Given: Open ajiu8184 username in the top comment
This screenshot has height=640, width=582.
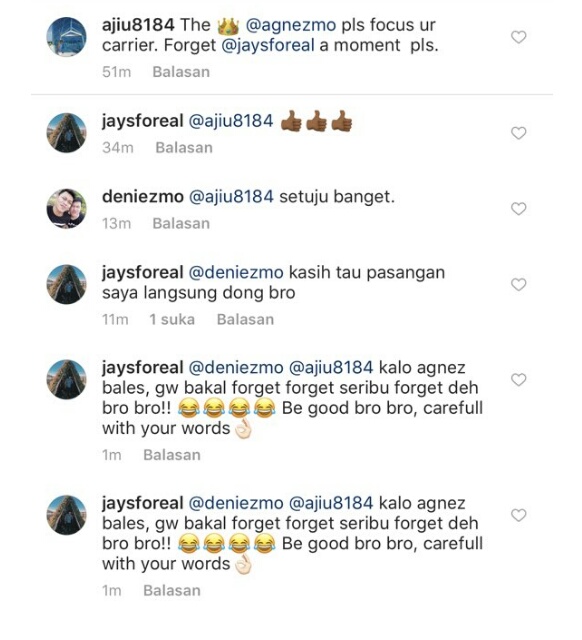Looking at the screenshot, I should pos(138,25).
